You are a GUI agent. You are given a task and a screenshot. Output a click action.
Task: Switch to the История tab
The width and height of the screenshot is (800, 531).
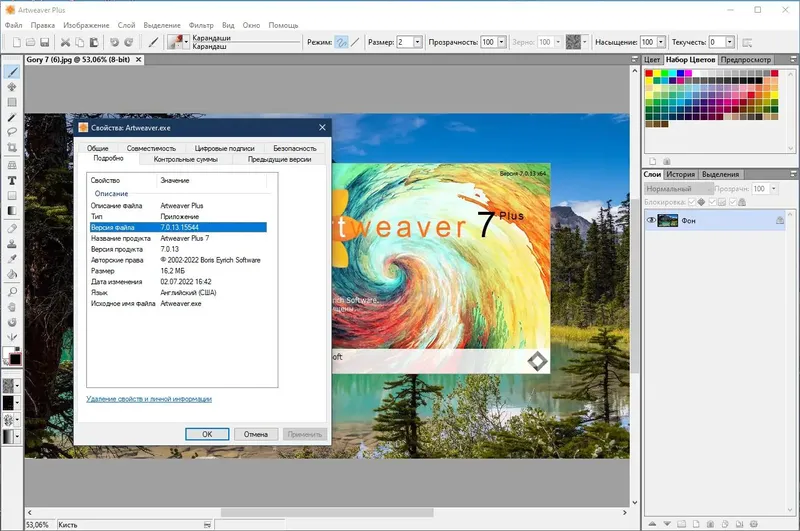click(681, 174)
